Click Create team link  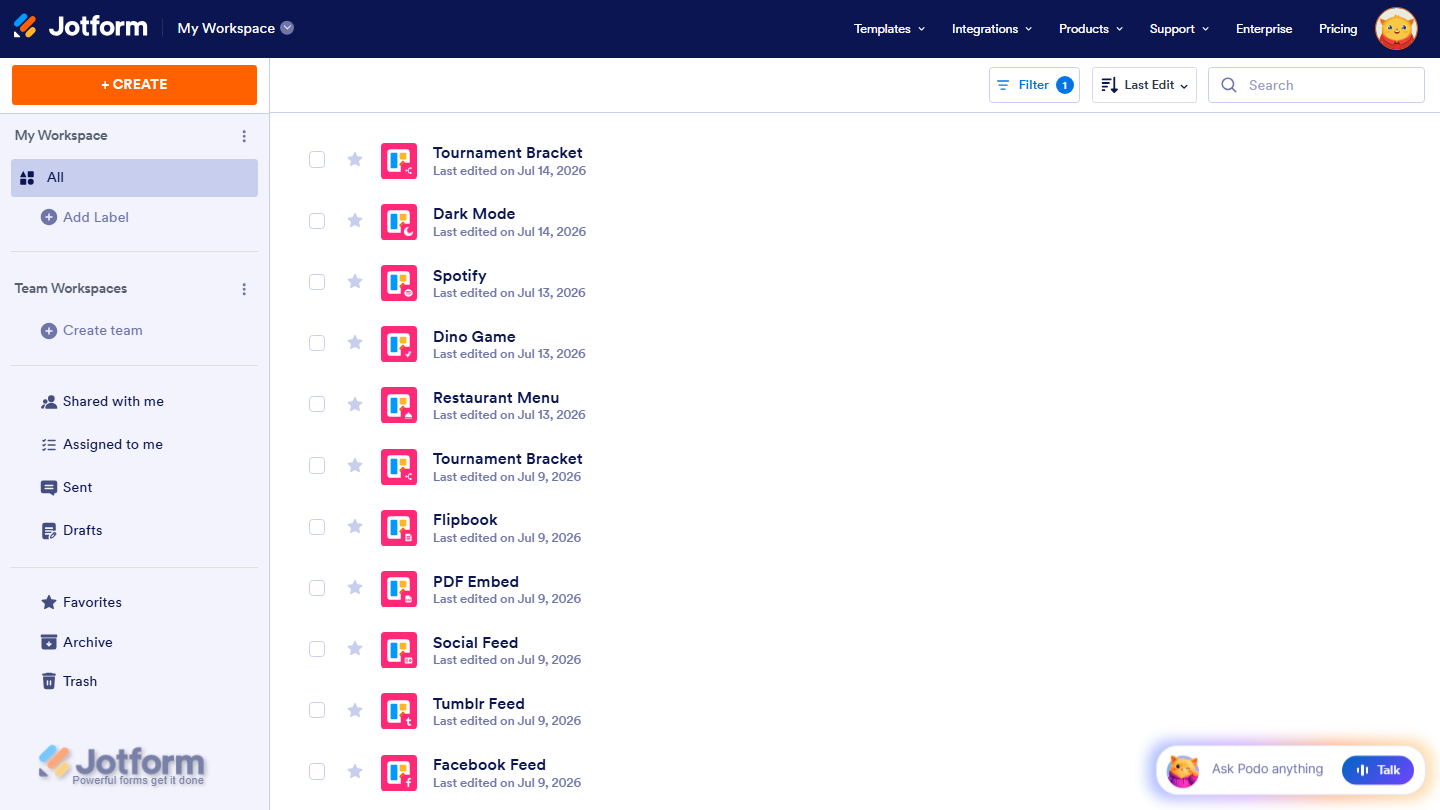point(92,331)
